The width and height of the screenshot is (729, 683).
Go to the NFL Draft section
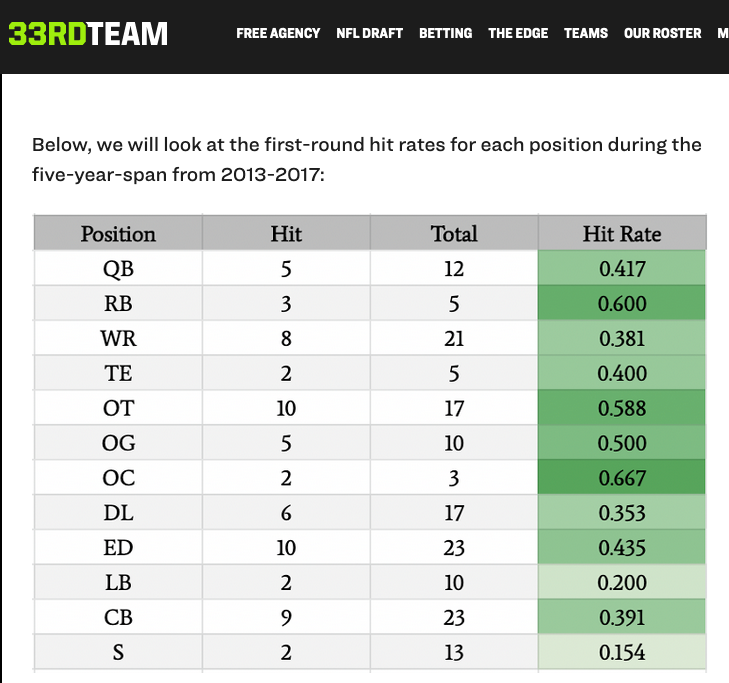click(369, 33)
